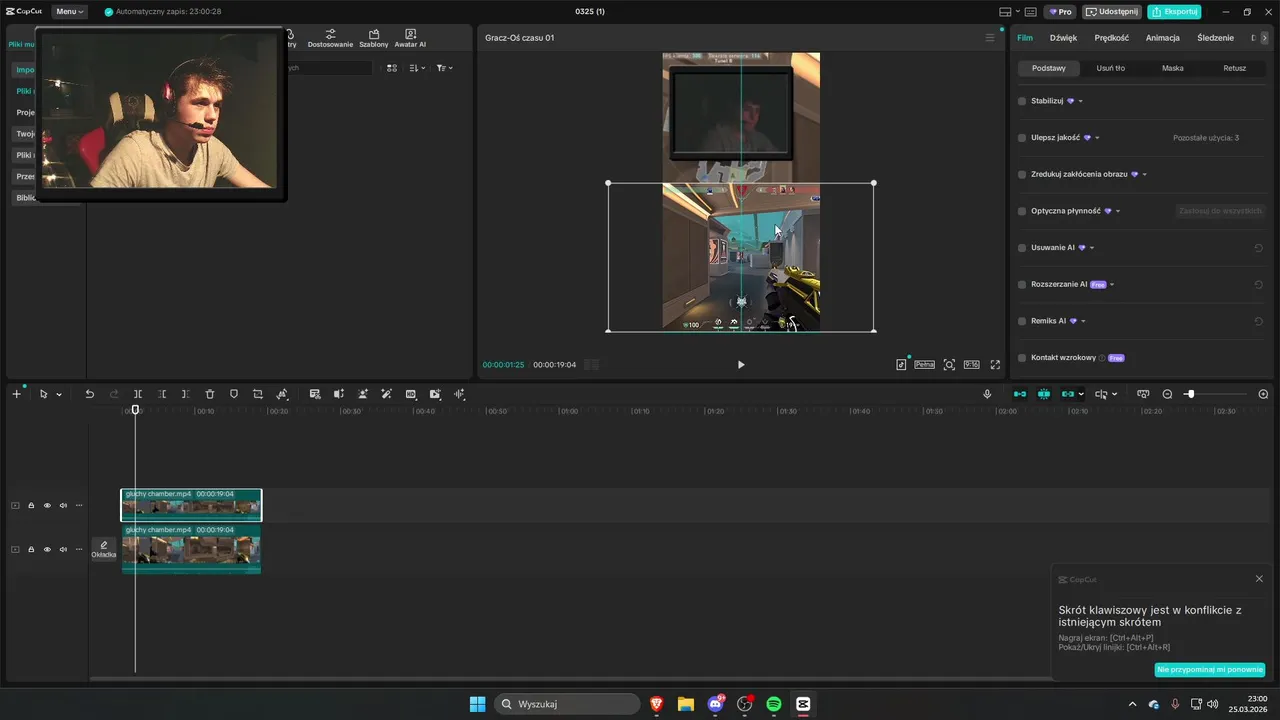Click the trim left edge tool

pyautogui.click(x=162, y=394)
